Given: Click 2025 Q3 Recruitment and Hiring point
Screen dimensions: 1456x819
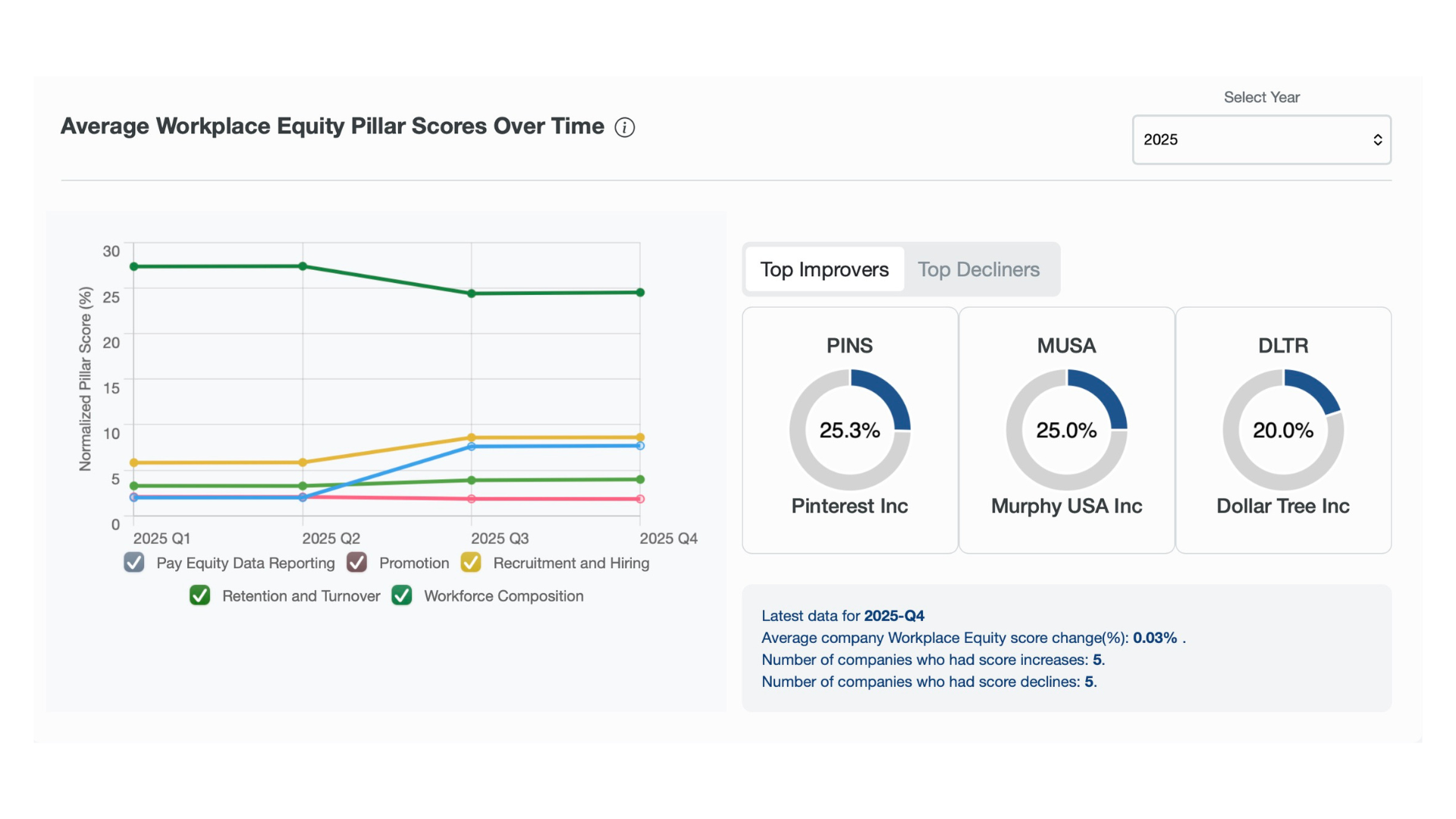Looking at the screenshot, I should click(x=472, y=438).
